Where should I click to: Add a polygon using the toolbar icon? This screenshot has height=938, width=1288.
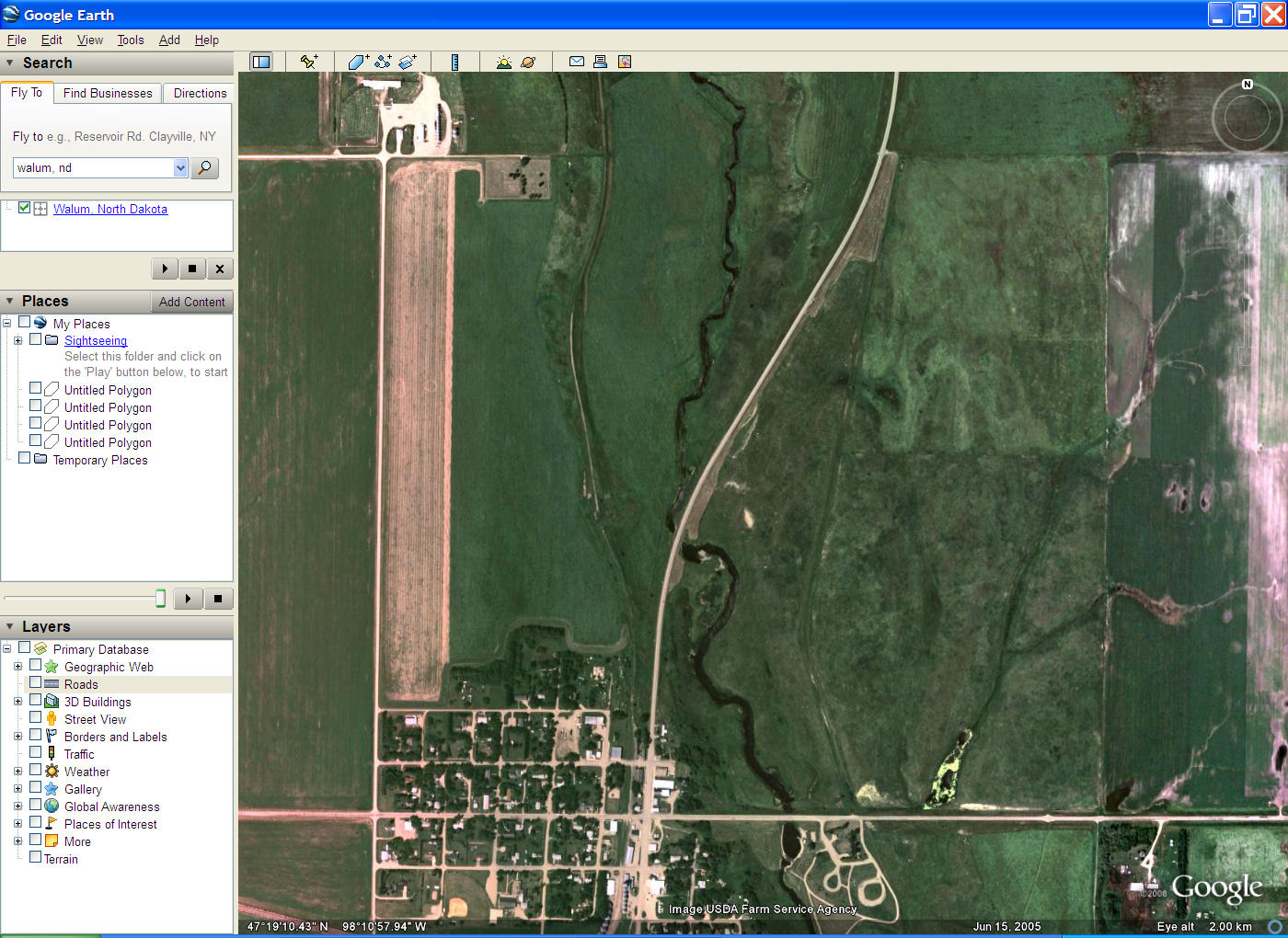point(358,62)
